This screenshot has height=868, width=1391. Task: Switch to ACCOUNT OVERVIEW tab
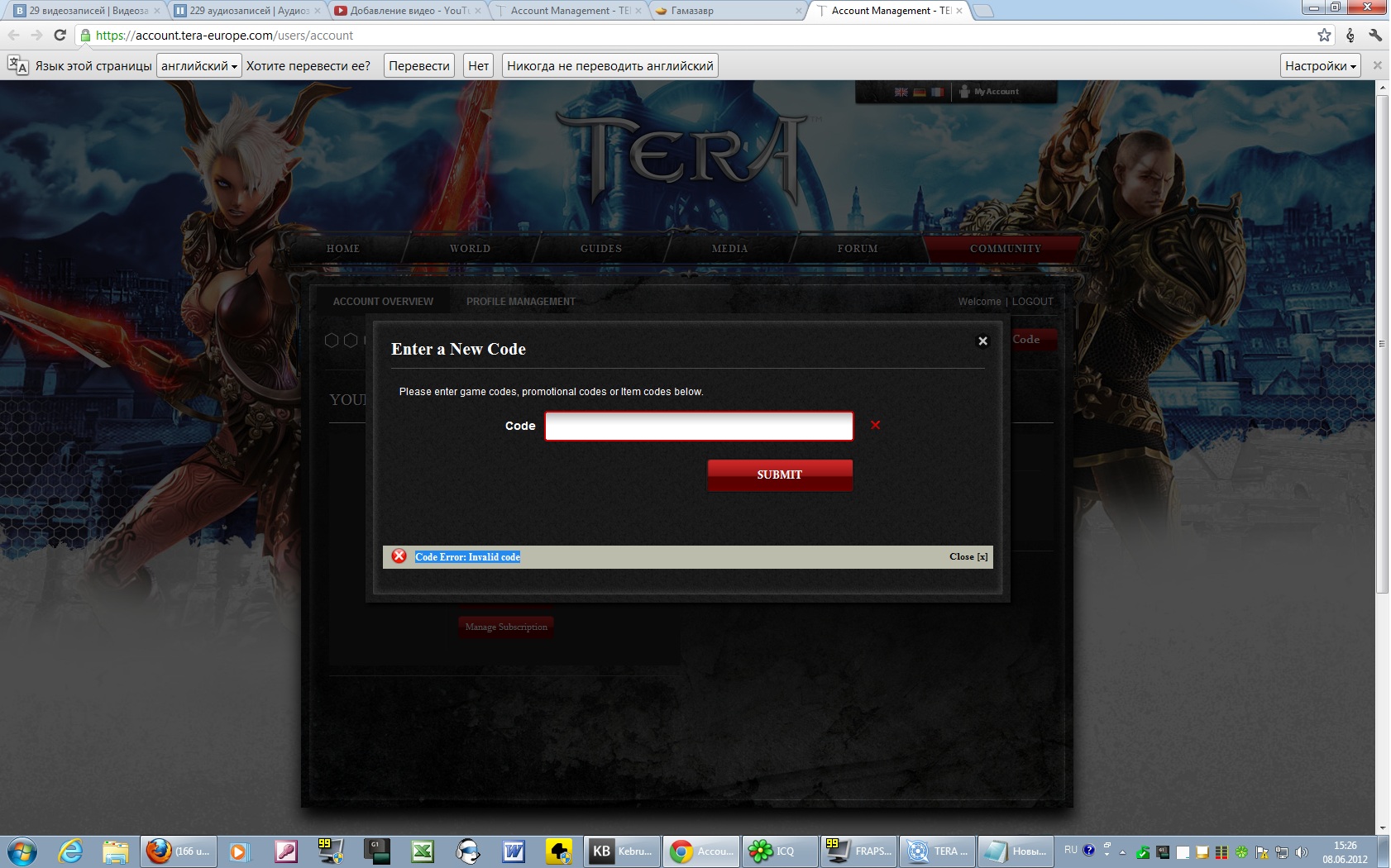coord(383,302)
